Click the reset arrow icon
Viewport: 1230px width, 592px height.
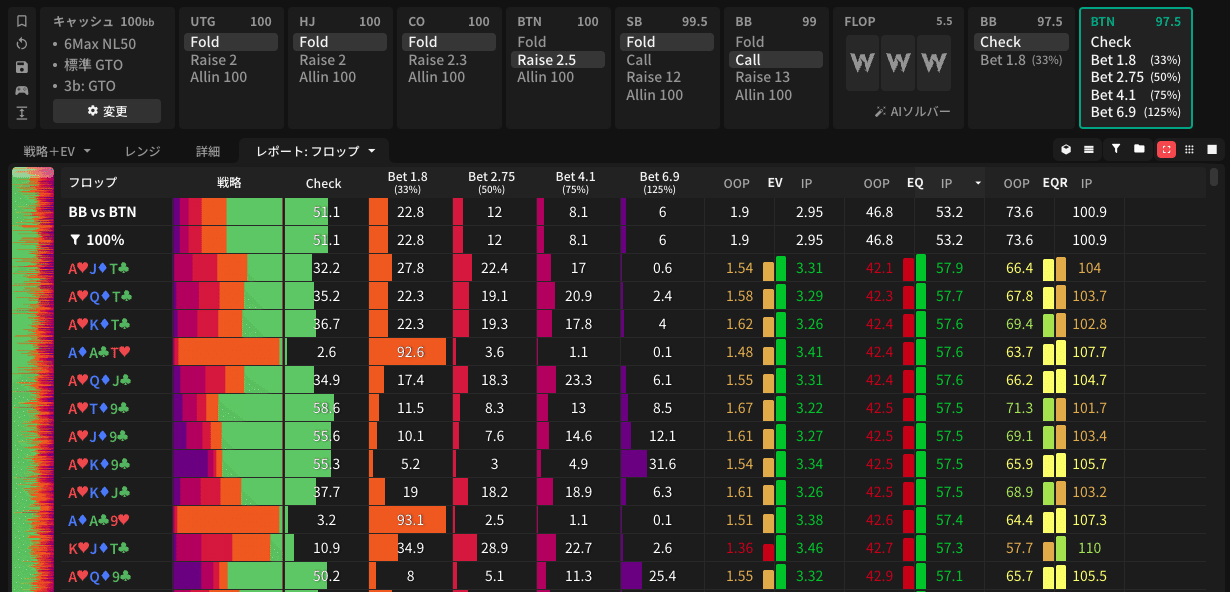click(22, 44)
